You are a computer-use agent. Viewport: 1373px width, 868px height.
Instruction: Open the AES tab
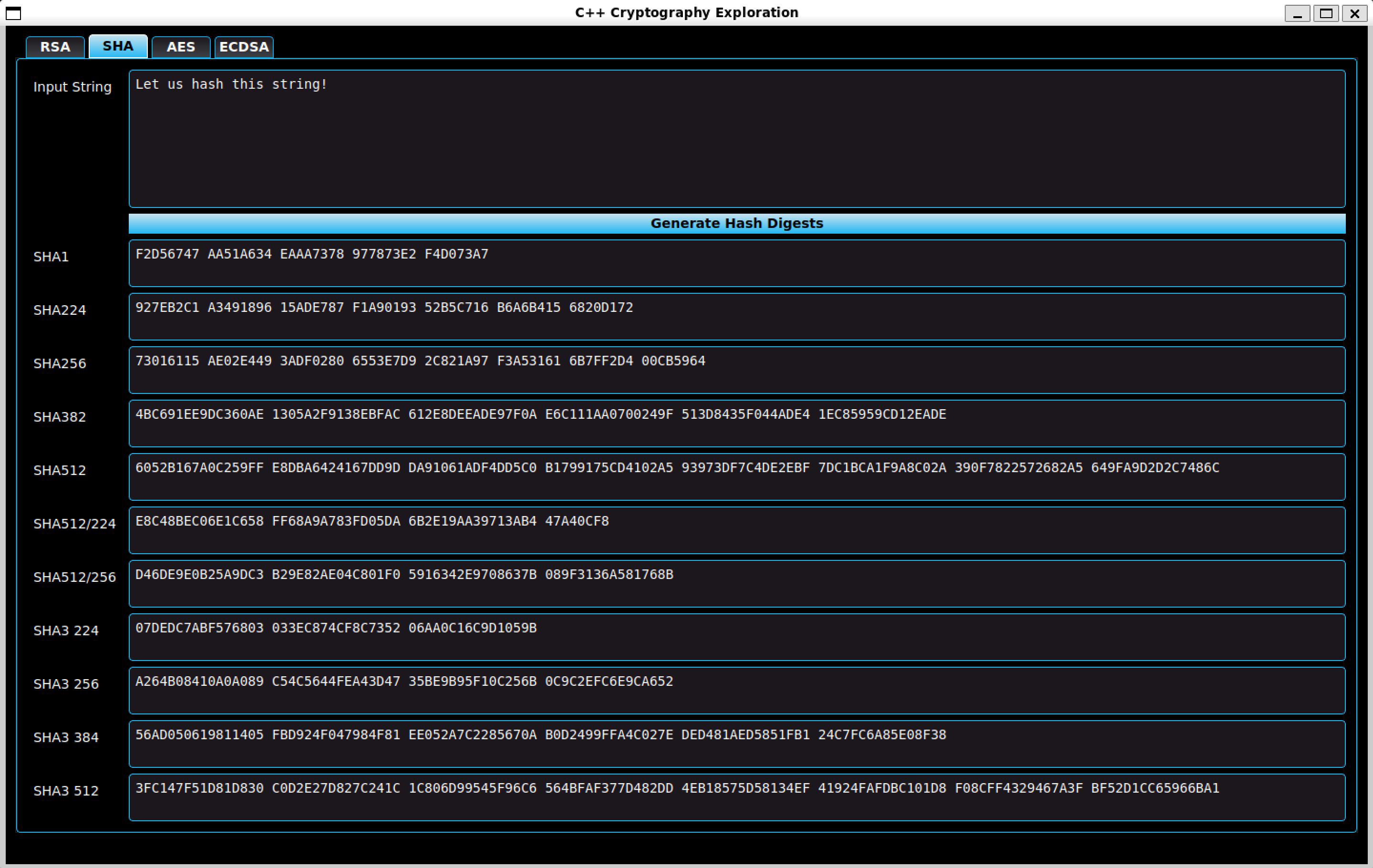181,47
